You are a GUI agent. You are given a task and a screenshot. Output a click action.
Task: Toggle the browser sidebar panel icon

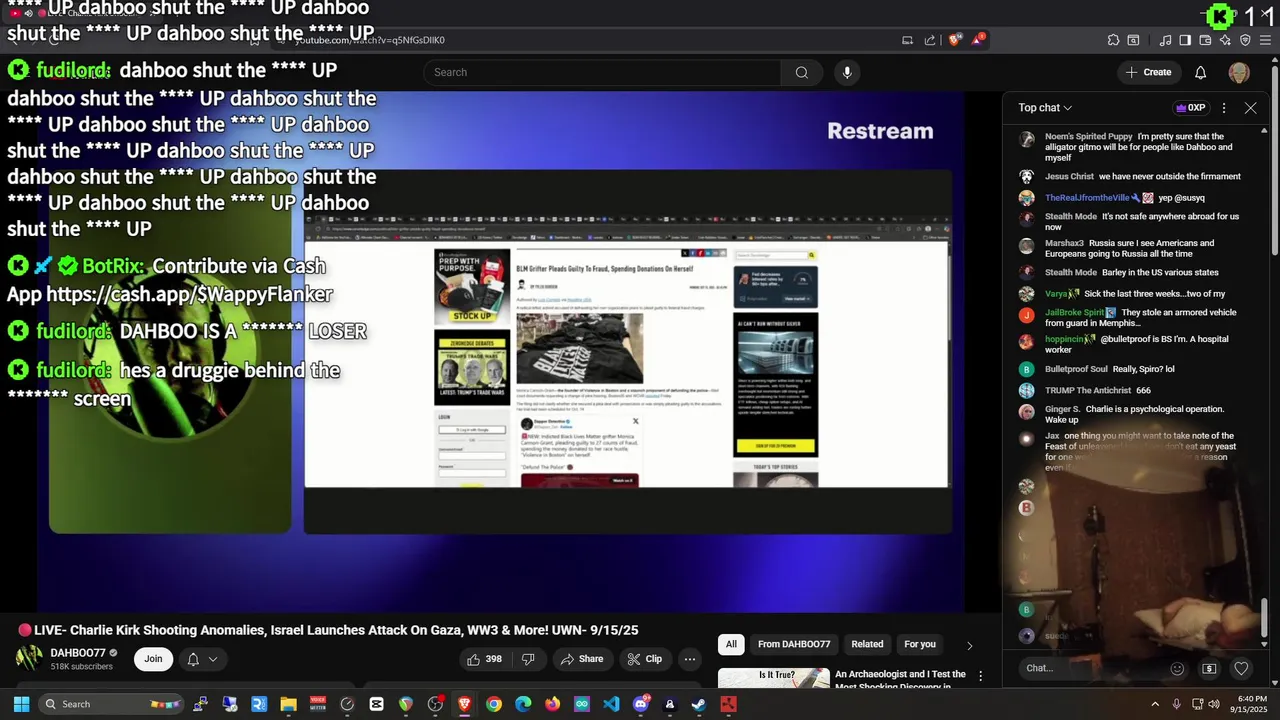[1185, 40]
